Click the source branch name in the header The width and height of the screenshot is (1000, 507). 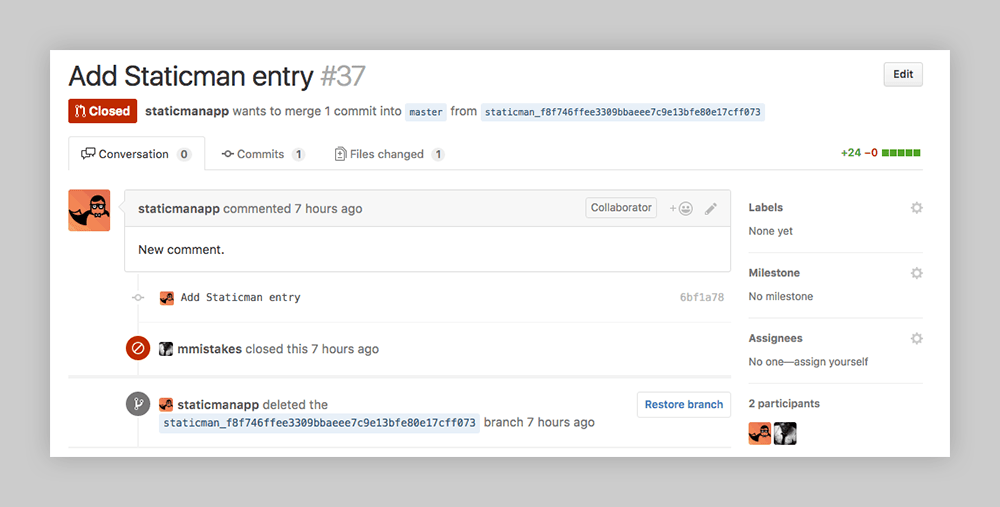point(622,112)
